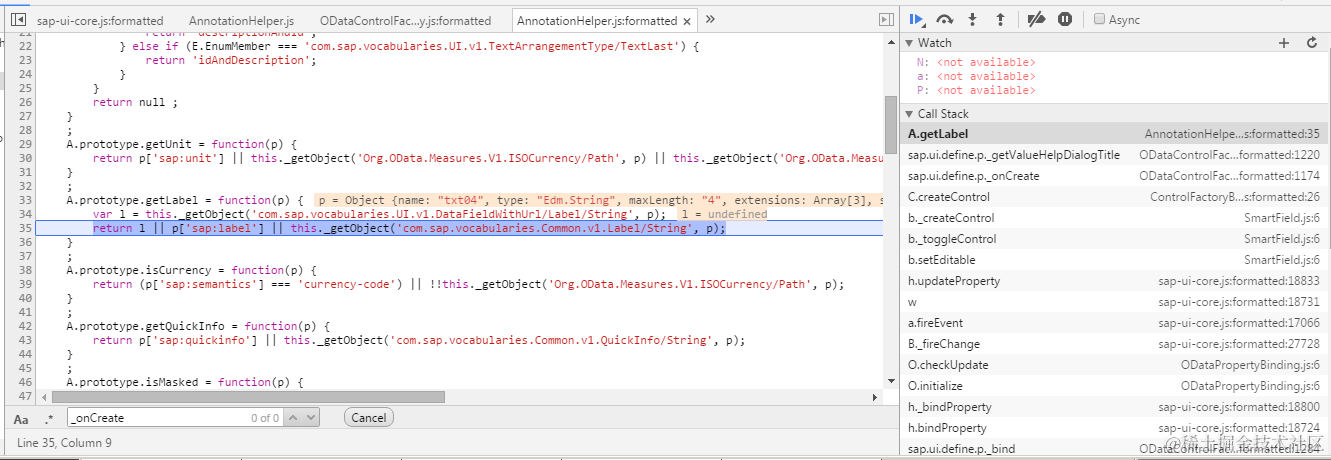Open sap-ui-core.js:formatted:27728 source link
1331x460 pixels.
tap(1239, 344)
